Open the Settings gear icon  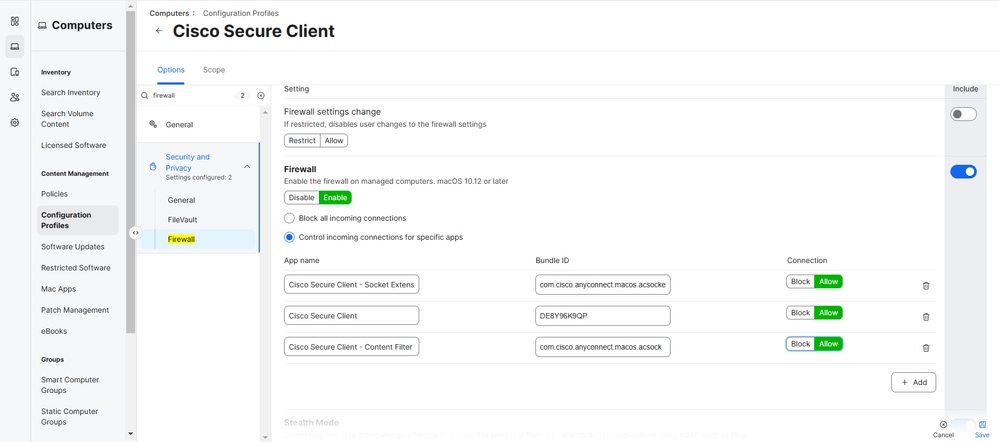[x=15, y=122]
